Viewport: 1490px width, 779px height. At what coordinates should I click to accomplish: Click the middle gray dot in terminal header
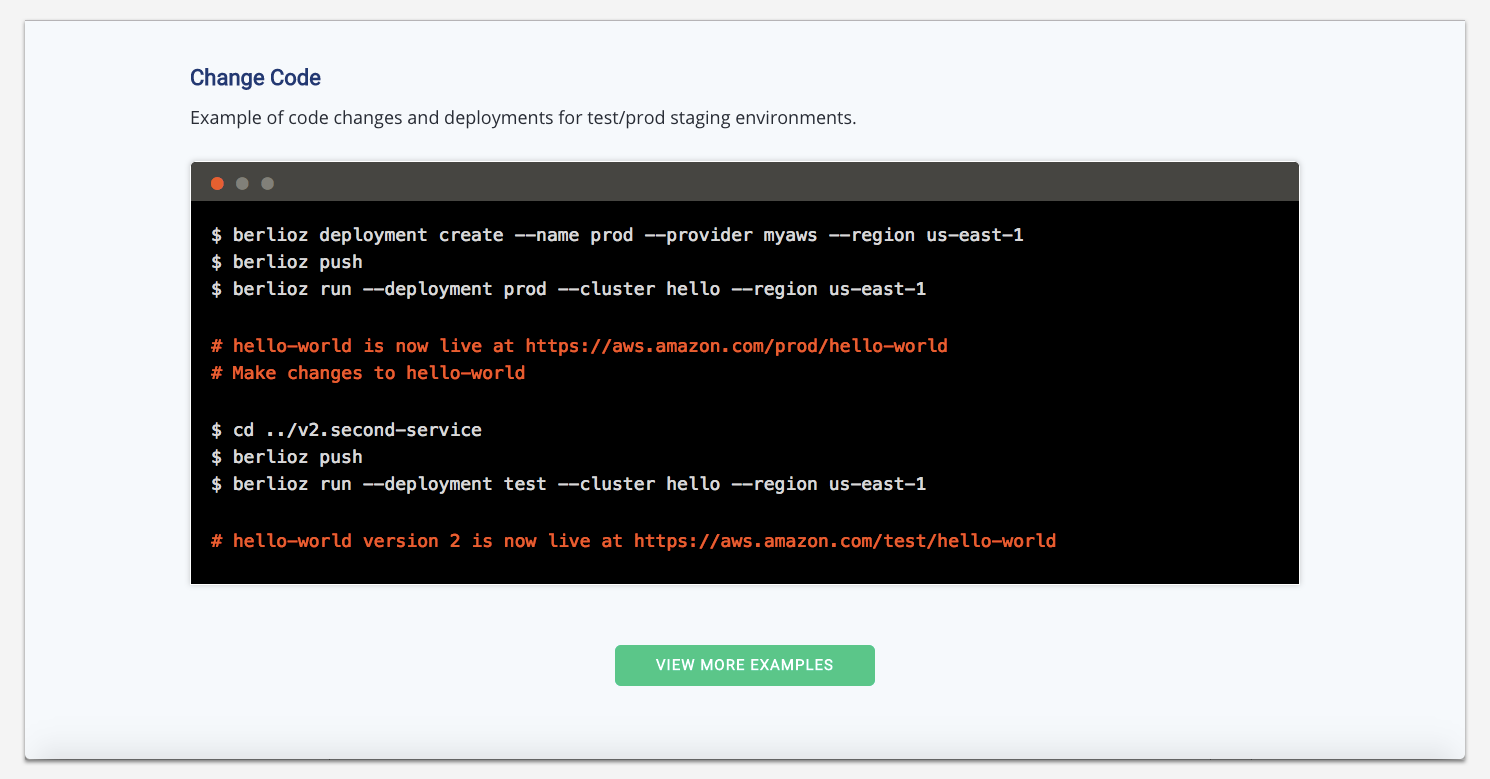tap(242, 183)
